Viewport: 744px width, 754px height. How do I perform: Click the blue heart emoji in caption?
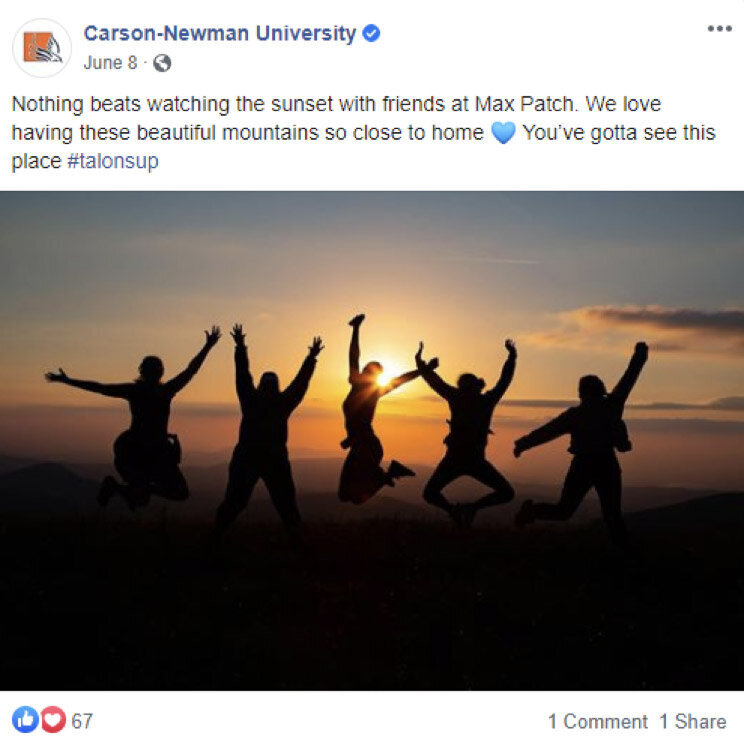pos(503,133)
